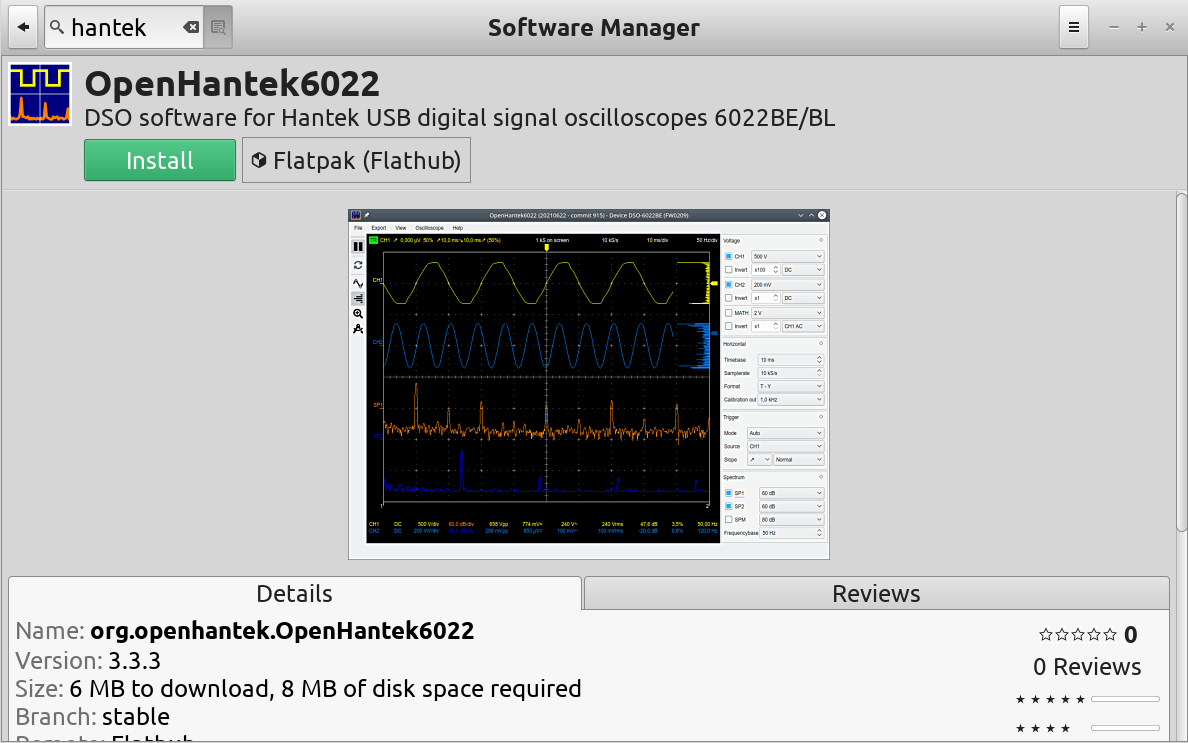Open the CH2 '200 mV' voltage dropdown
The width and height of the screenshot is (1188, 743).
point(787,285)
